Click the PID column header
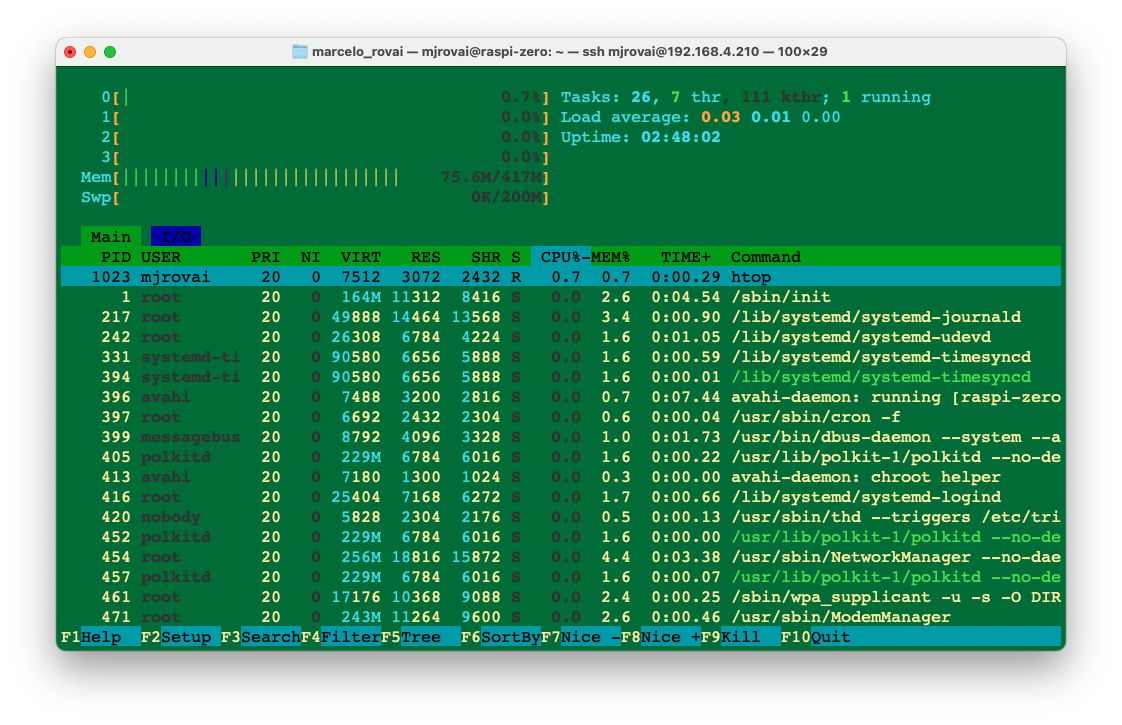The image size is (1122, 725). [116, 257]
